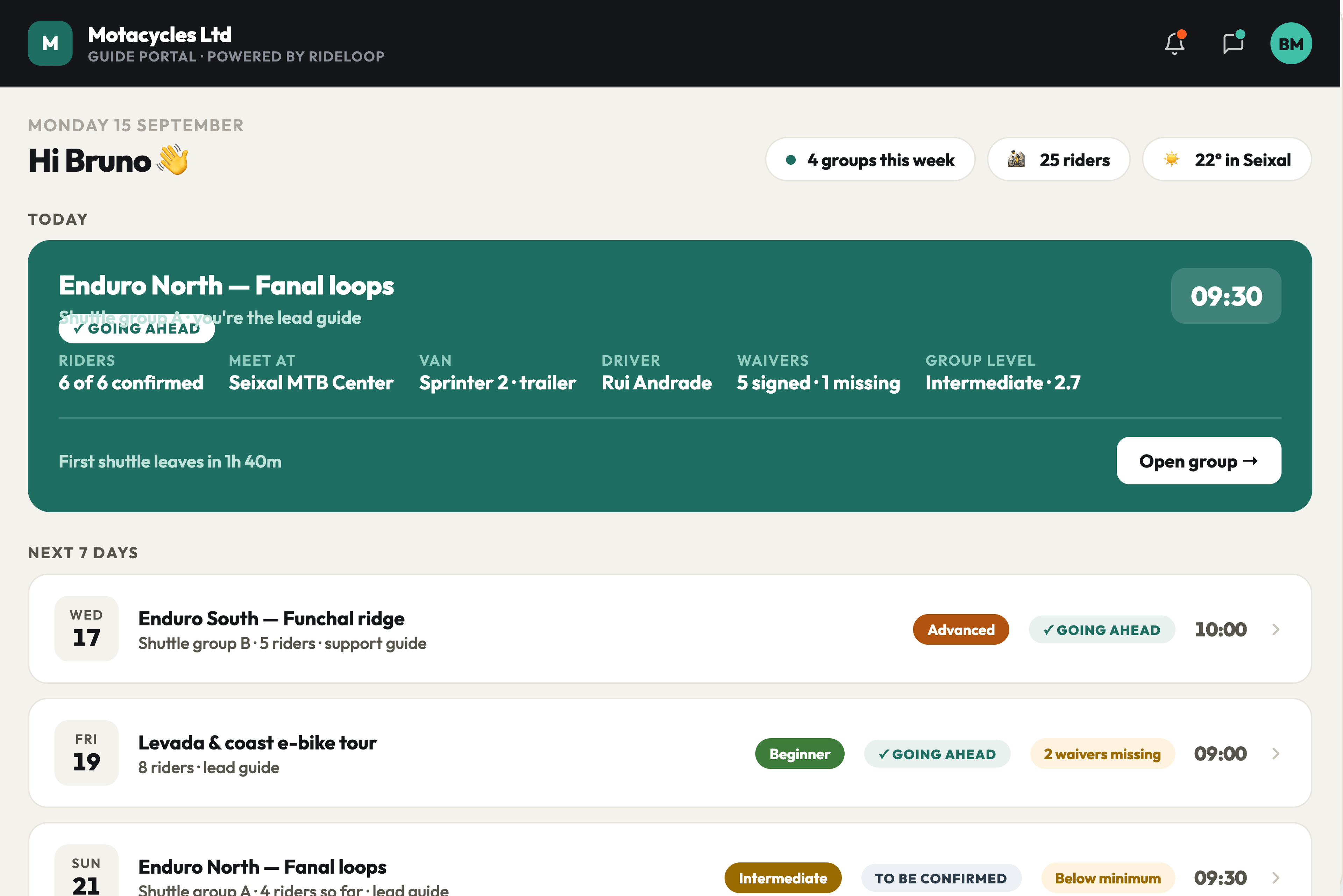Click the Intermediate level tag
This screenshot has height=896, width=1343.
tap(783, 878)
